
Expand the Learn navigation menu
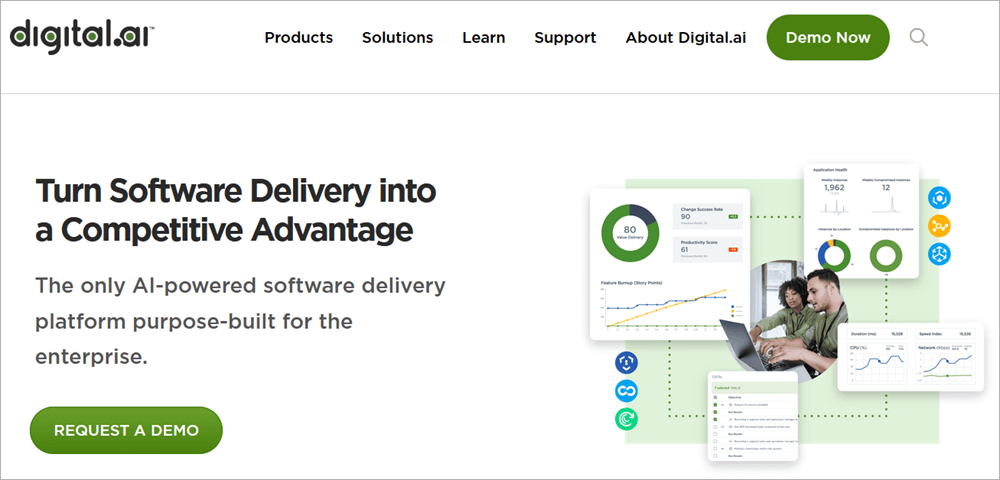(x=483, y=38)
